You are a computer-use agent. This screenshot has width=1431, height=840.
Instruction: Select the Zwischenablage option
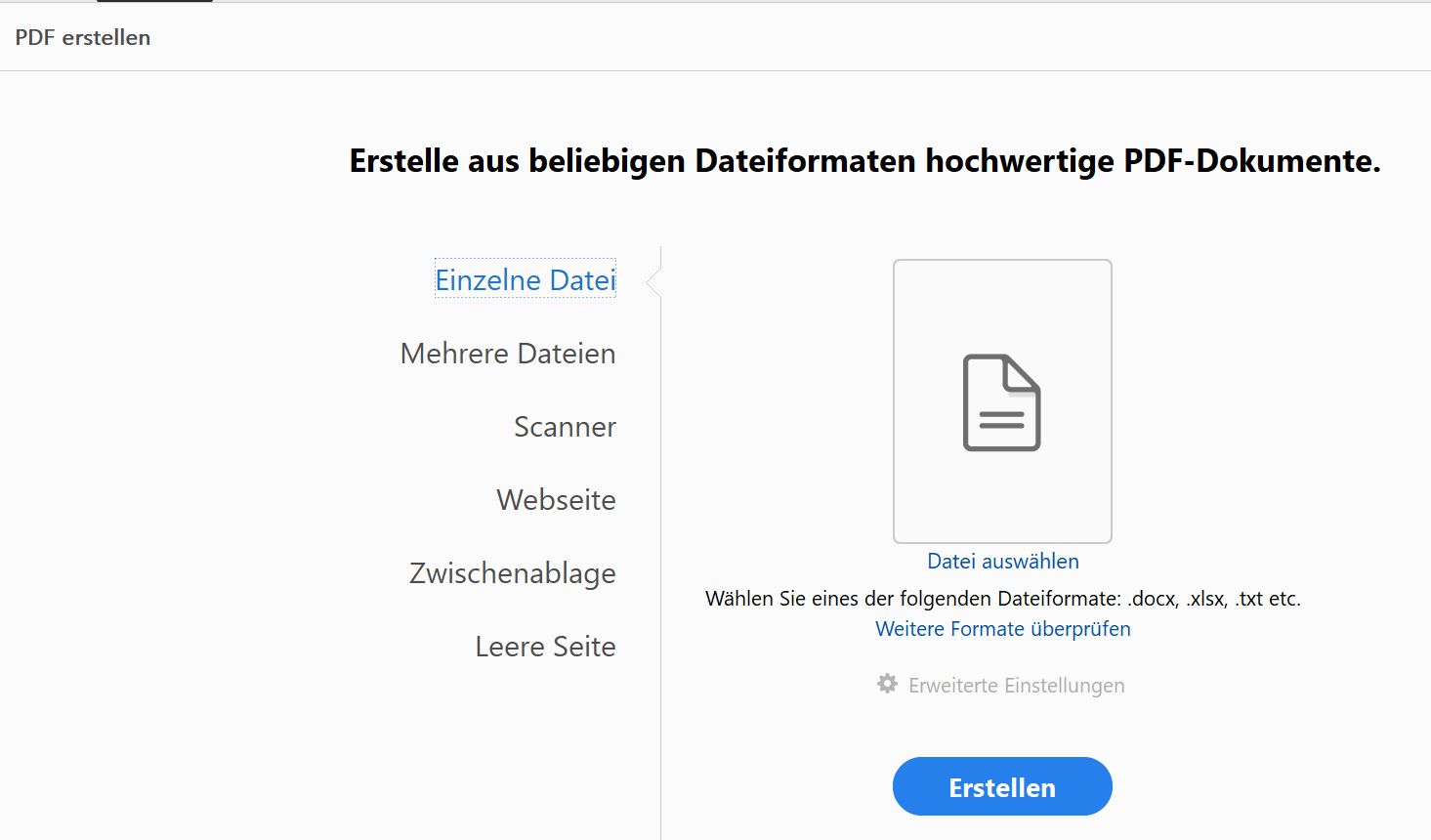pyautogui.click(x=512, y=573)
